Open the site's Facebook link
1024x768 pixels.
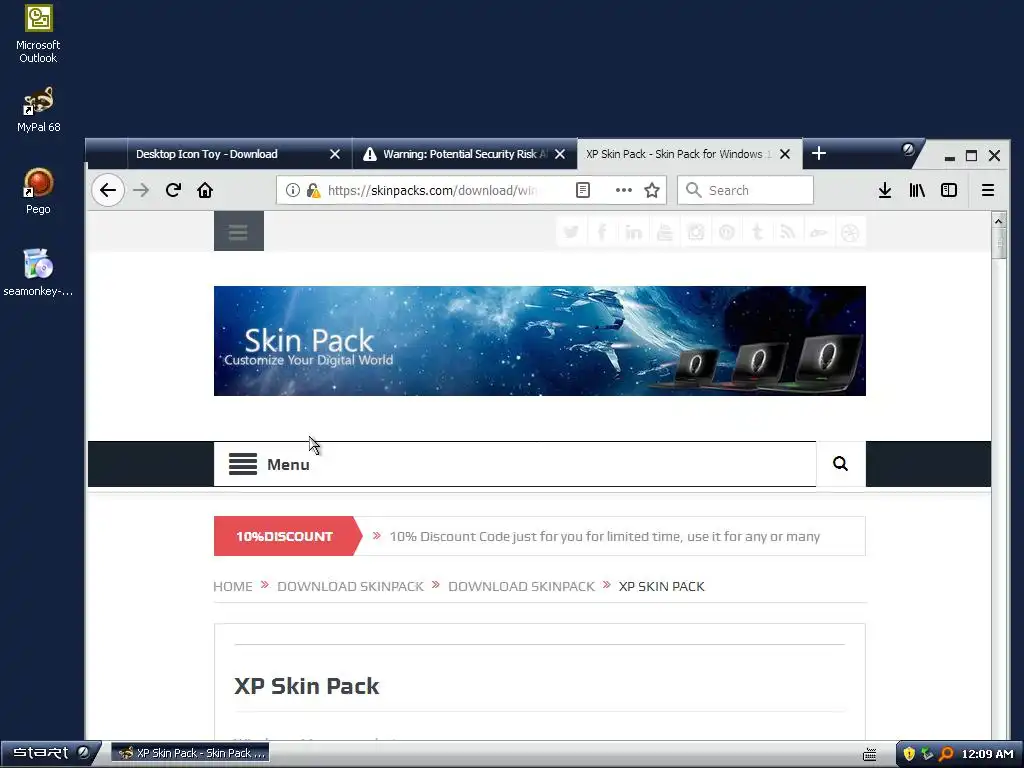pos(602,232)
